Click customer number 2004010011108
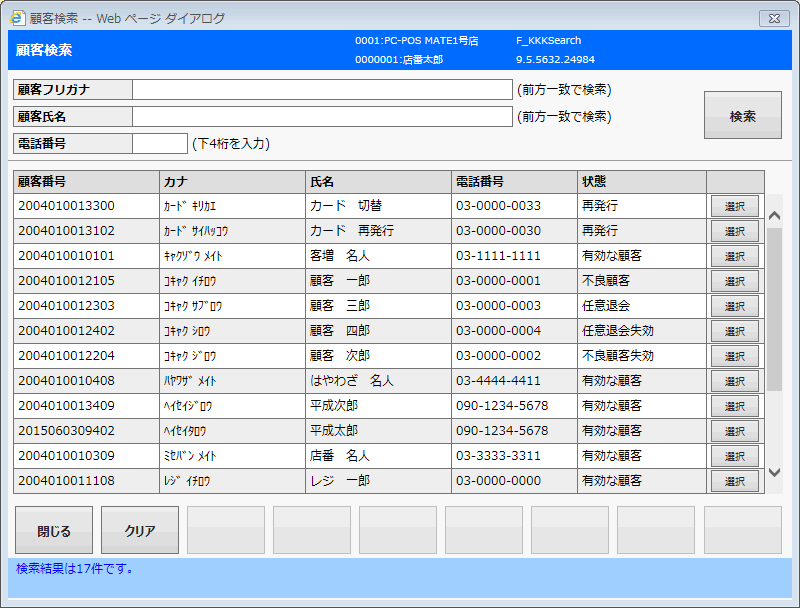 (66, 480)
